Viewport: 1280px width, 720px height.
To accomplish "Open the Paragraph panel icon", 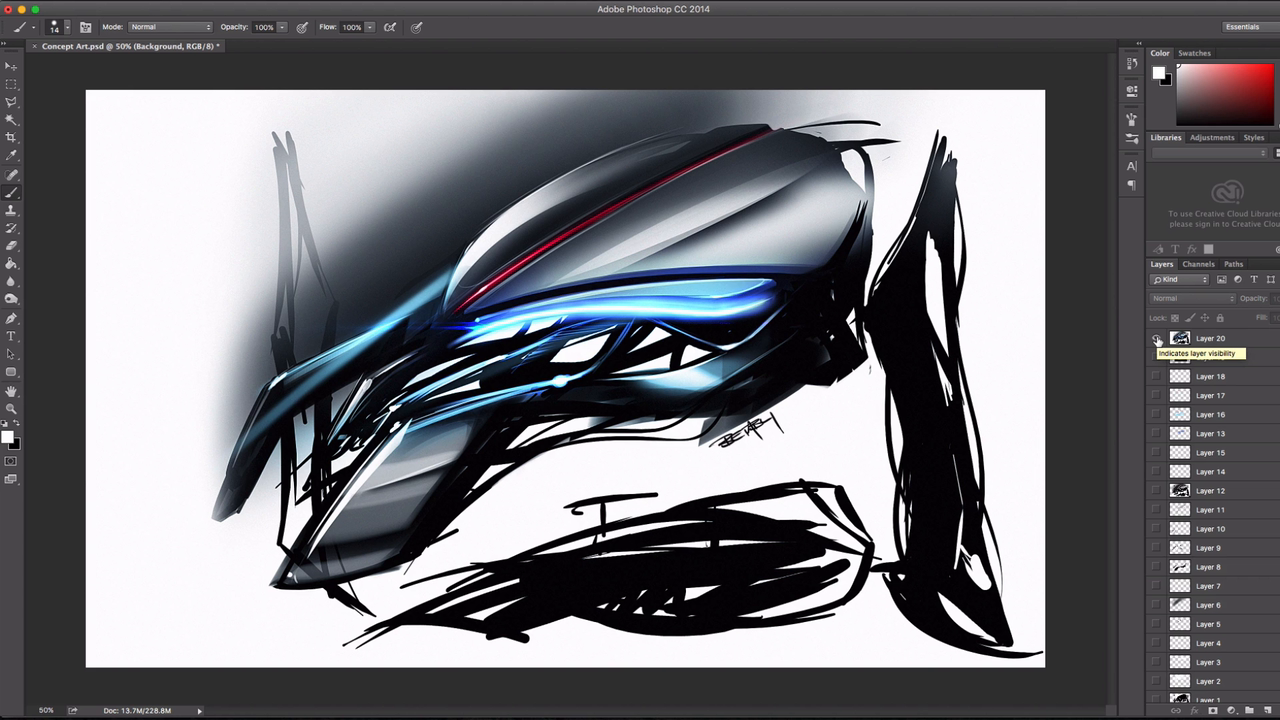I will pos(1131,185).
